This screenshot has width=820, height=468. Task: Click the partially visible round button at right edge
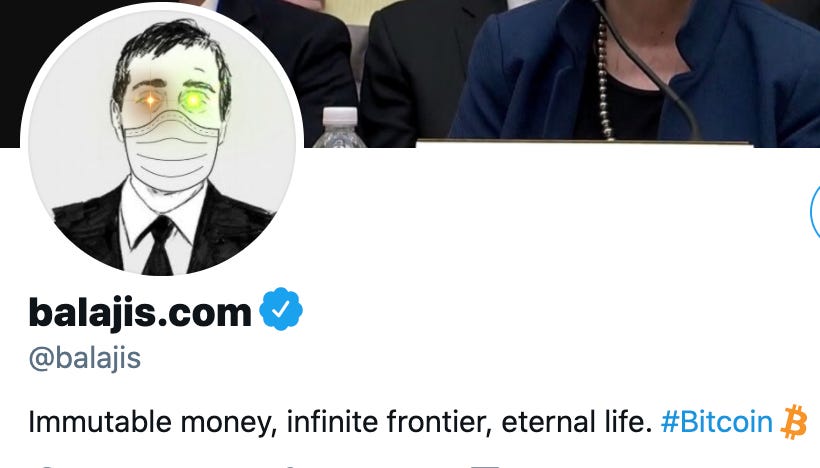(x=815, y=212)
